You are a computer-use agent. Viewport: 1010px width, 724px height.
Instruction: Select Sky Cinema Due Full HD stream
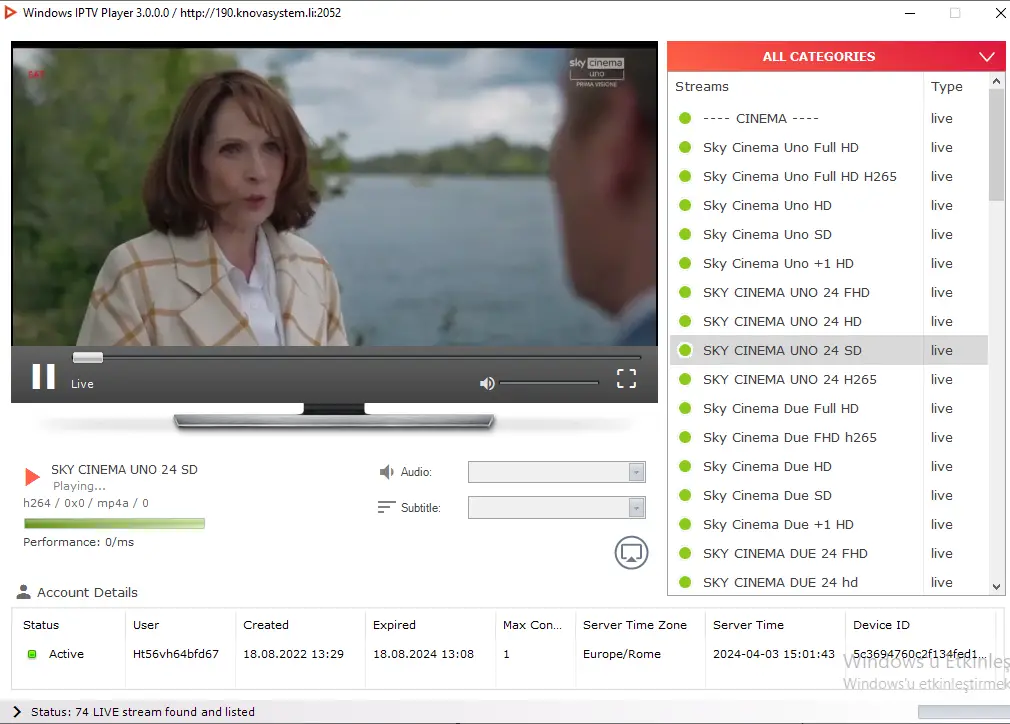(x=828, y=408)
